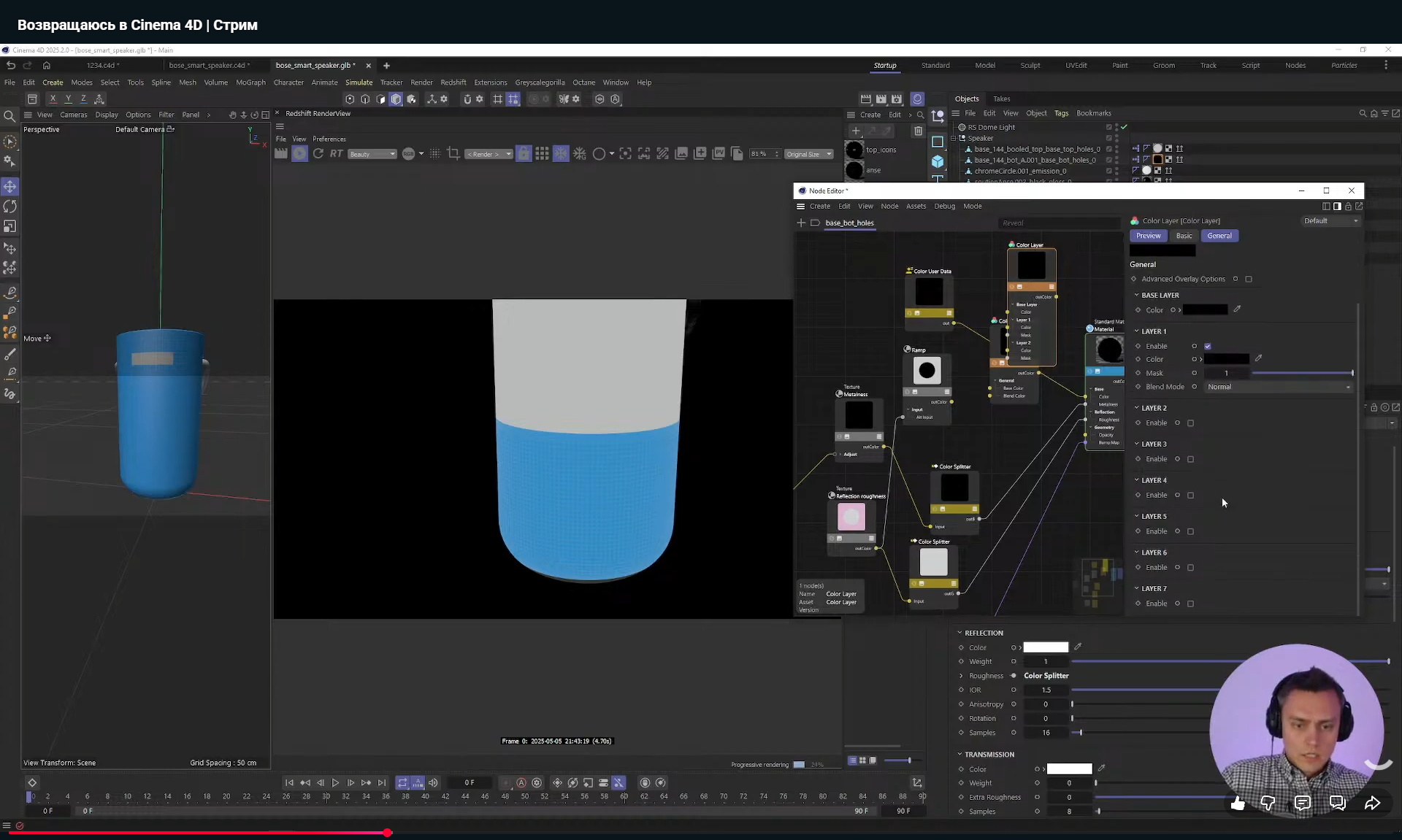Click the Reflection Color white swatch
Screen dimensions: 1402x840
1045,647
